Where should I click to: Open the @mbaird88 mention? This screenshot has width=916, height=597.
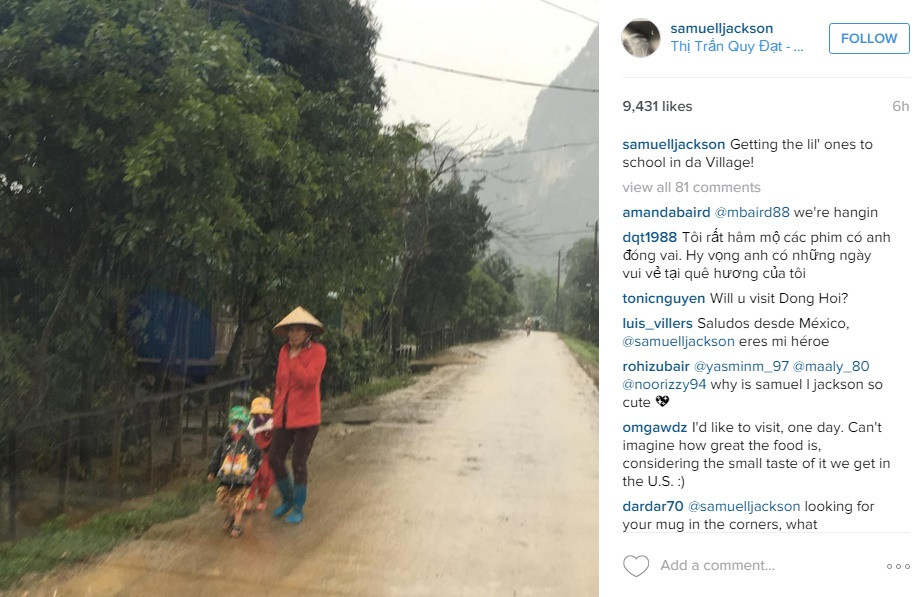point(752,213)
